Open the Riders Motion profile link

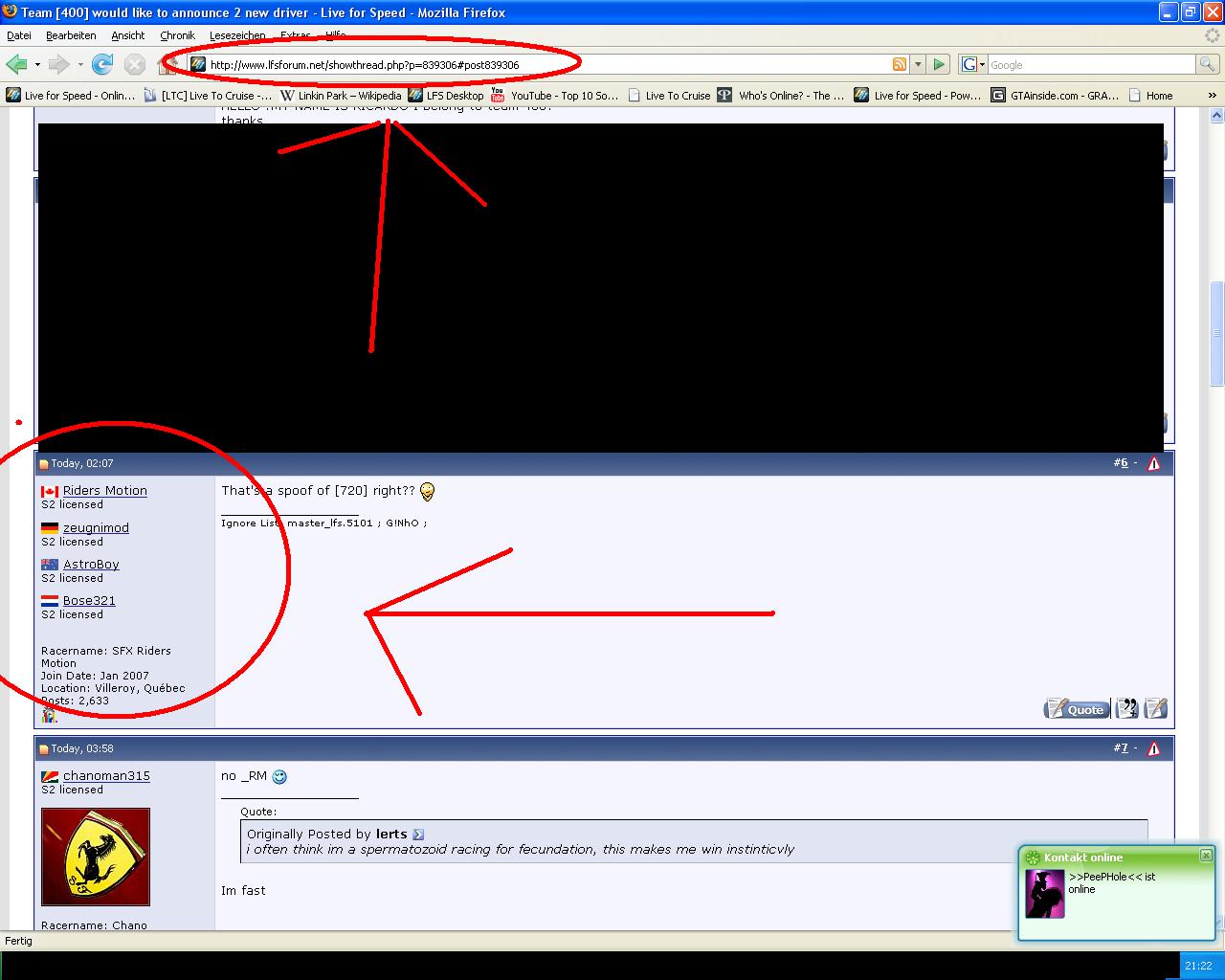pos(105,491)
